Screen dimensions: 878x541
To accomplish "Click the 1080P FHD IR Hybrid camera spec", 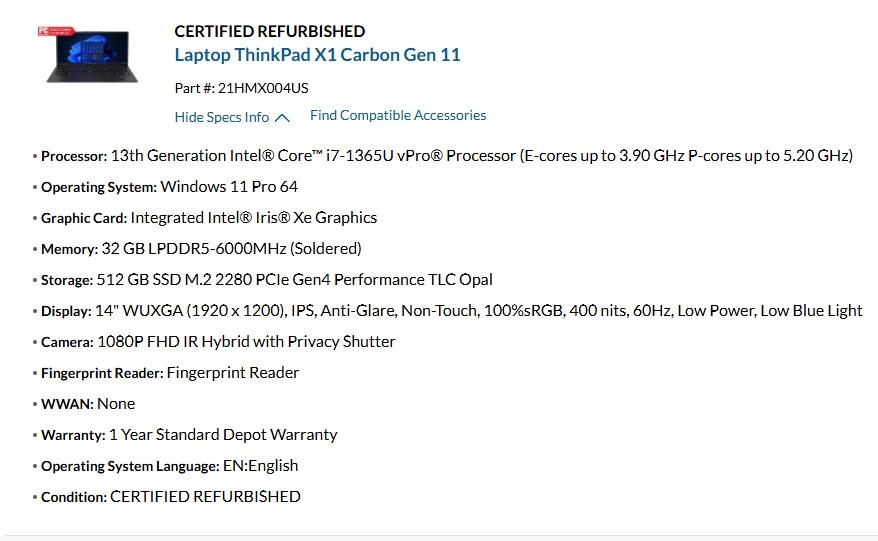I will click(246, 342).
